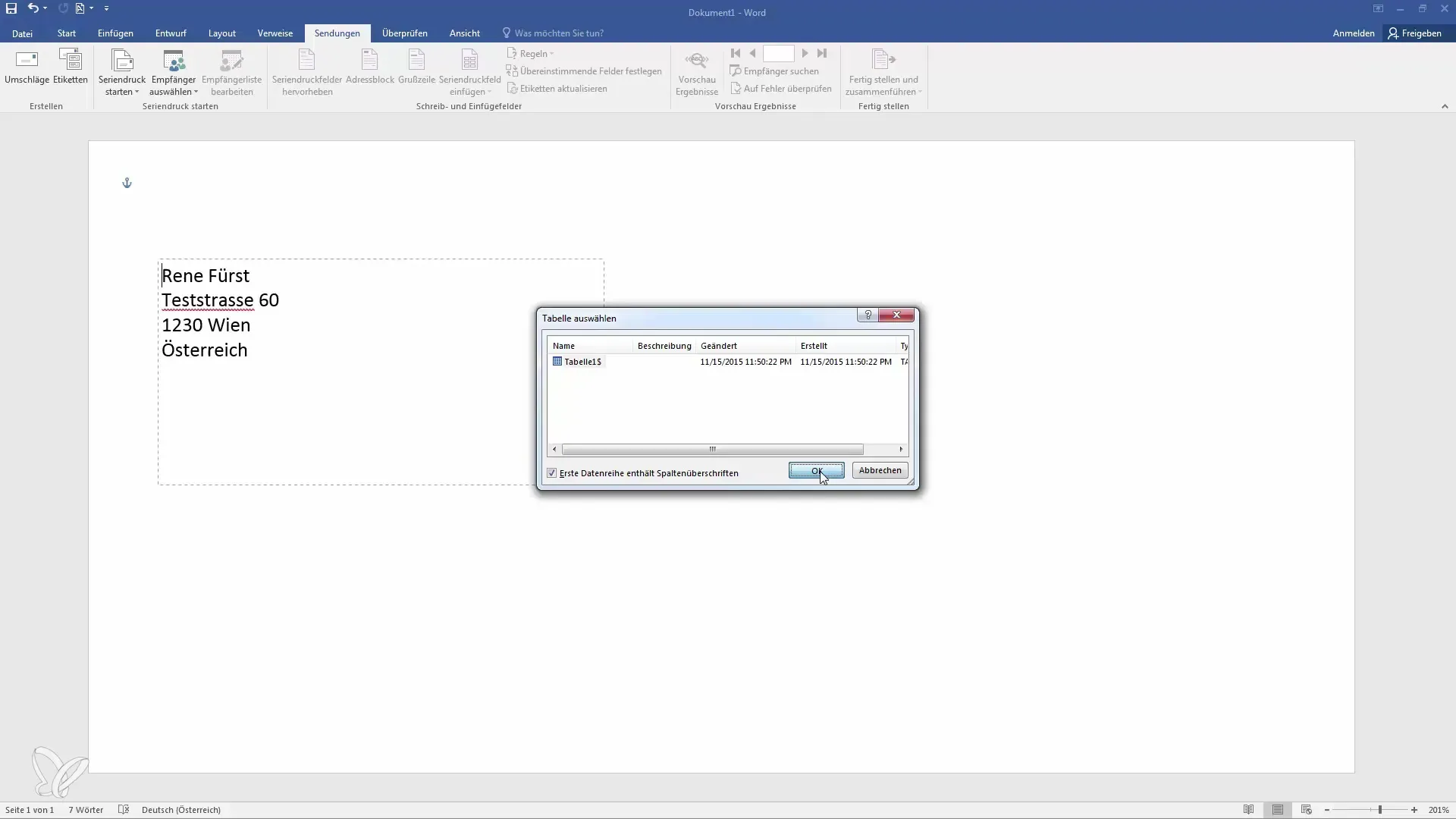Viewport: 1456px width, 819px height.
Task: Click the Beschreibung column header
Action: [664, 346]
